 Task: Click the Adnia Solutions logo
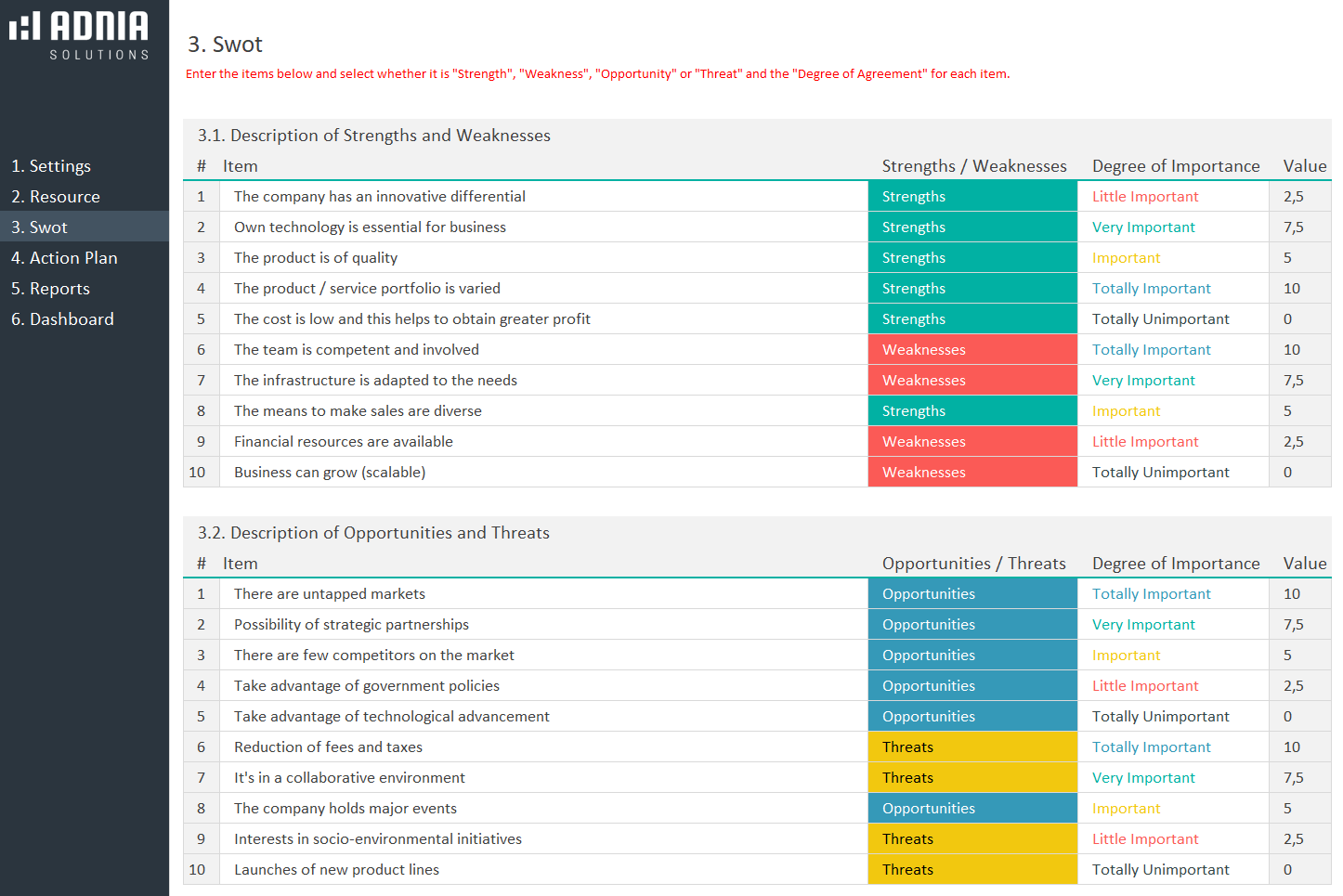(x=79, y=35)
